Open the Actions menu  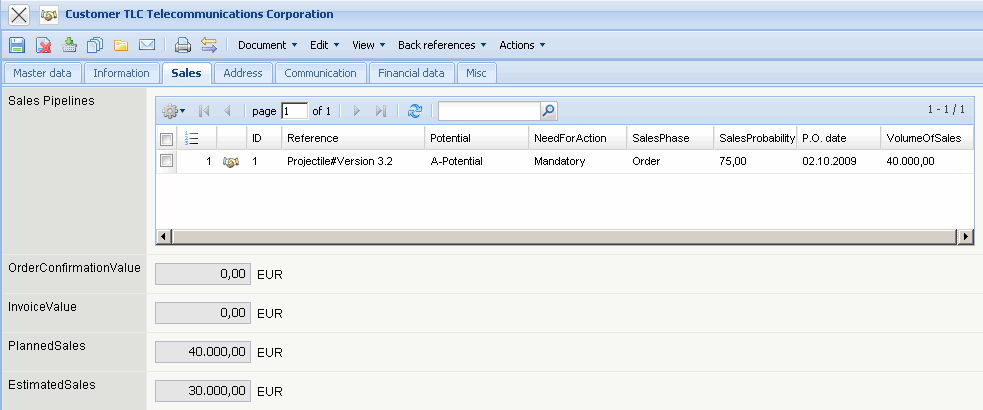click(x=522, y=45)
